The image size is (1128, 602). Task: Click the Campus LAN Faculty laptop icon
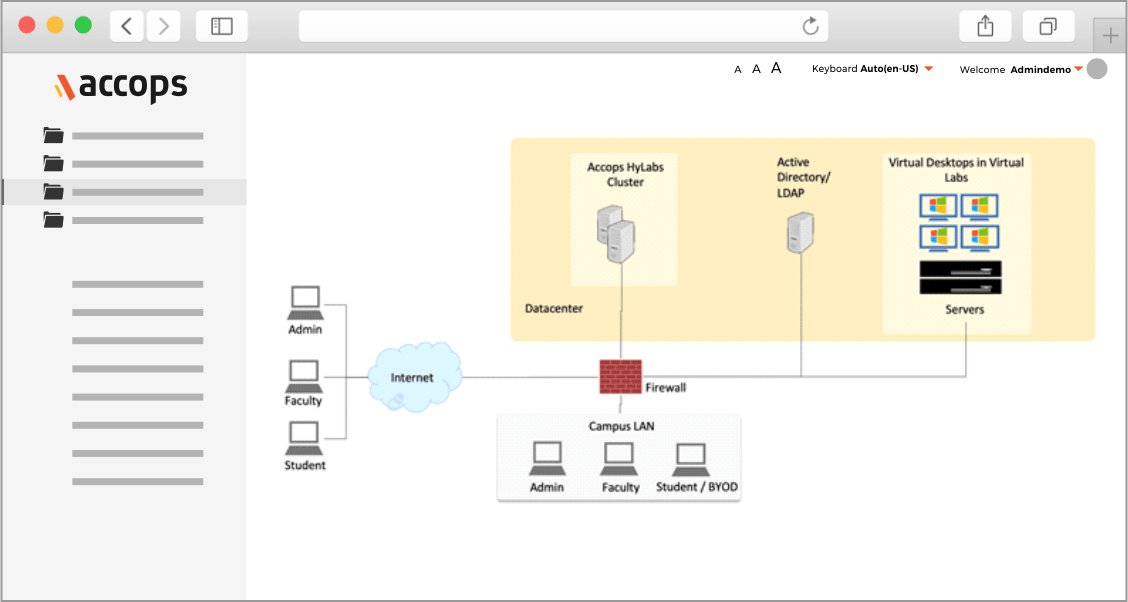[619, 459]
